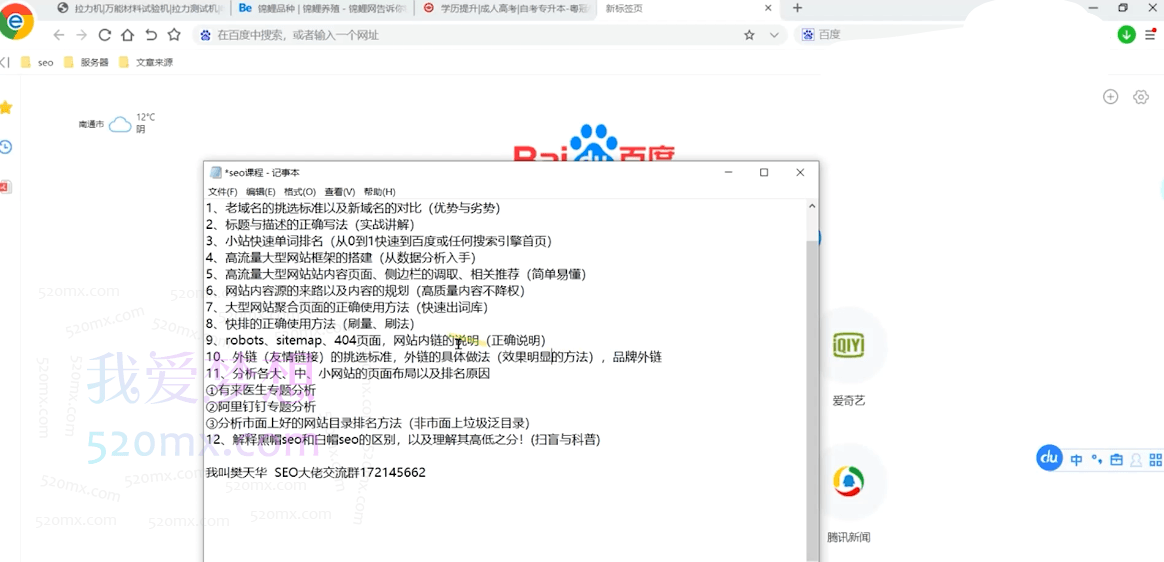Click line 3 小站快速单词排名

pyautogui.click(x=379, y=241)
